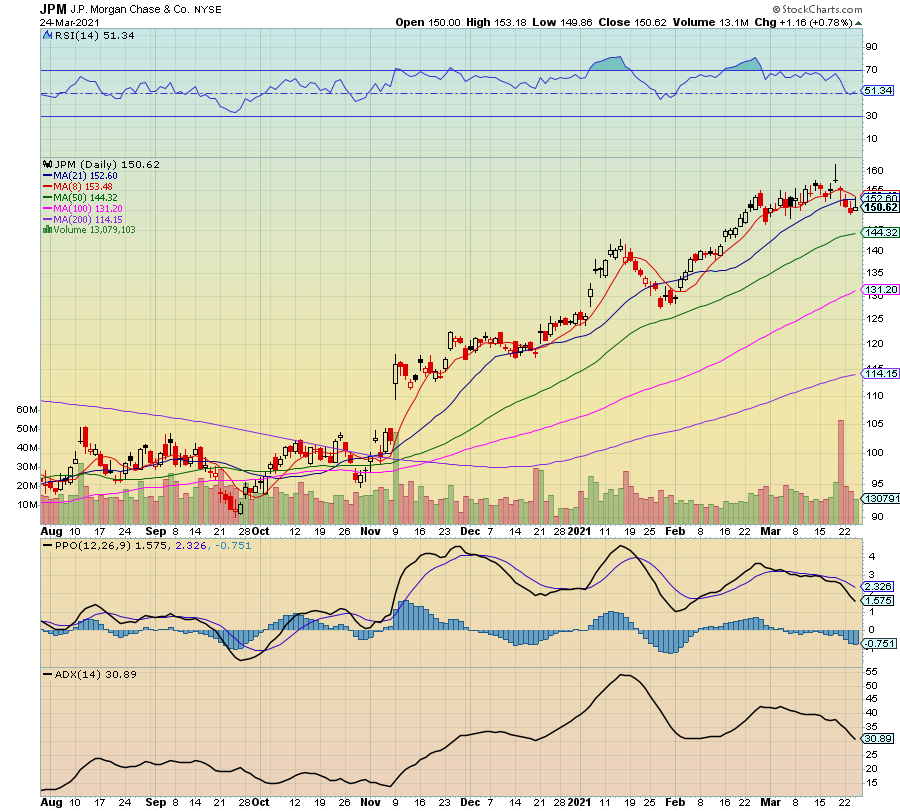900x811 pixels.
Task: Click the 24-Mar-2021 chart date
Action: (x=69, y=22)
